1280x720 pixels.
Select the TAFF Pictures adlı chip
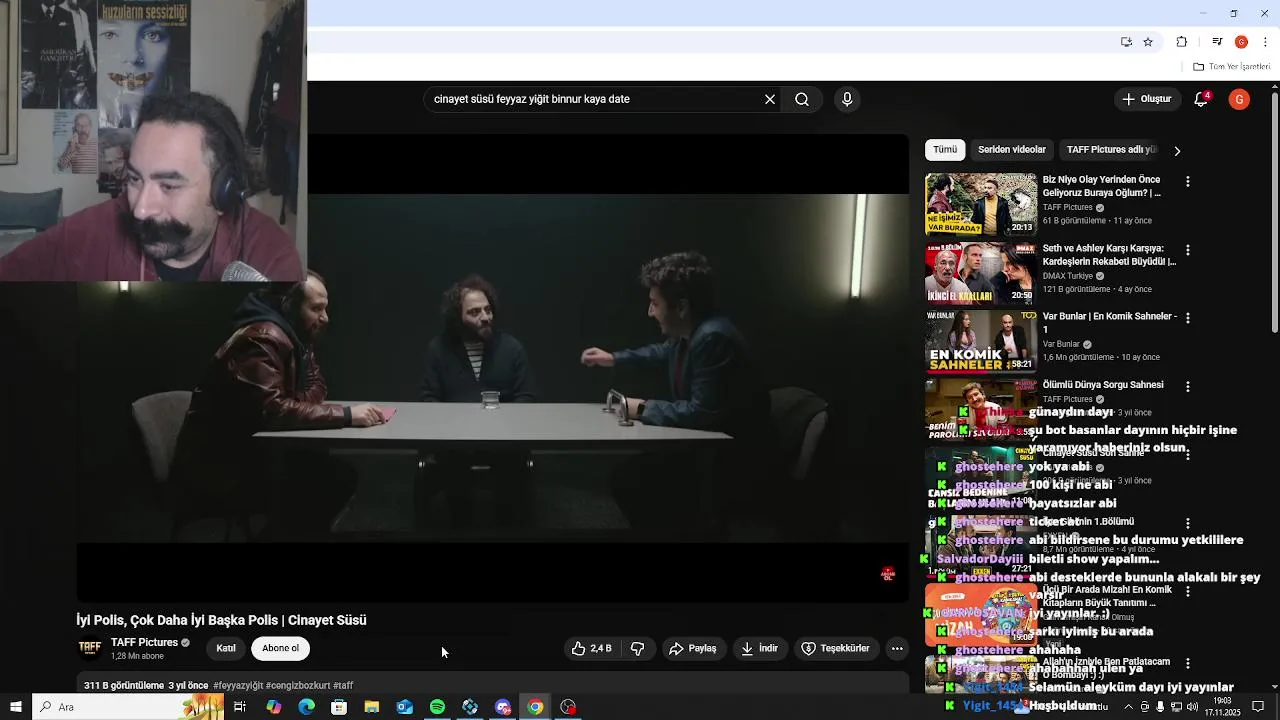point(1111,150)
